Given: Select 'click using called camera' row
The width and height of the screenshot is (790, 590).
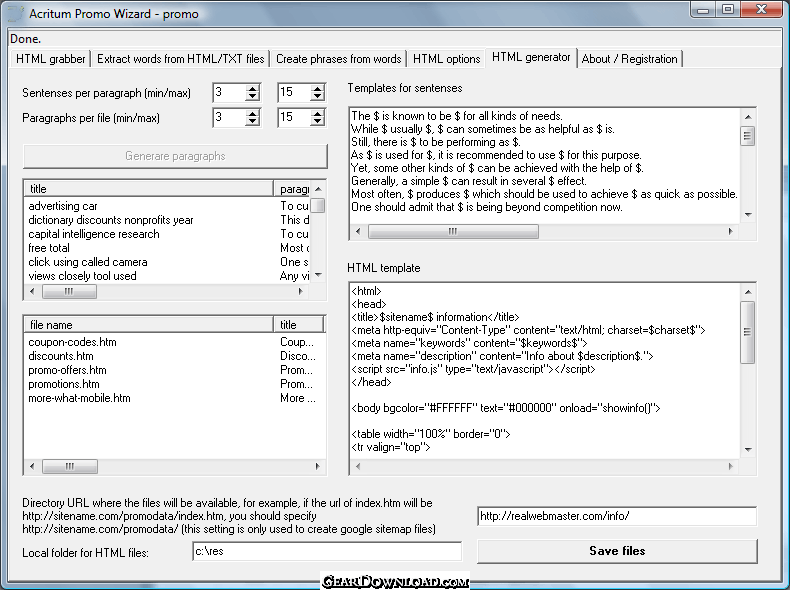Looking at the screenshot, I should point(166,262).
